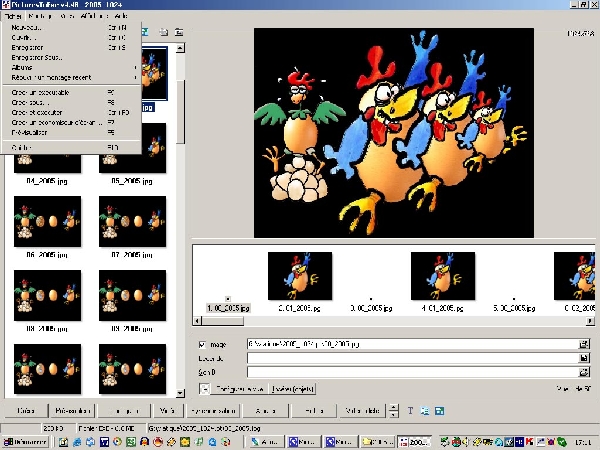The width and height of the screenshot is (600, 450).
Task: Expand the reopen recent montage submenu
Action: (71, 77)
